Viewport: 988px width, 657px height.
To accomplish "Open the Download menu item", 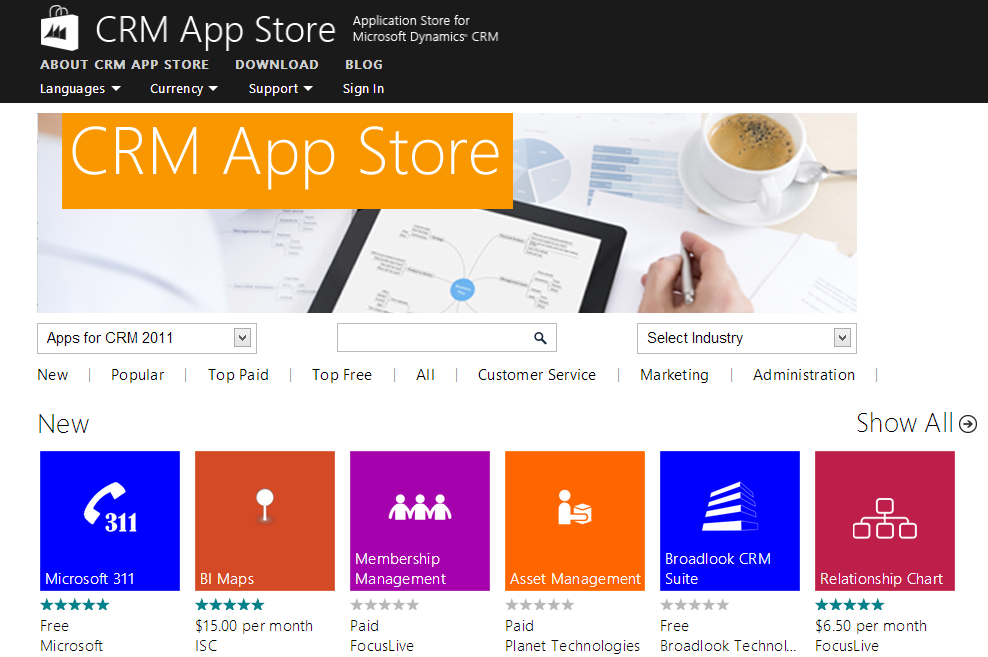I will click(277, 65).
